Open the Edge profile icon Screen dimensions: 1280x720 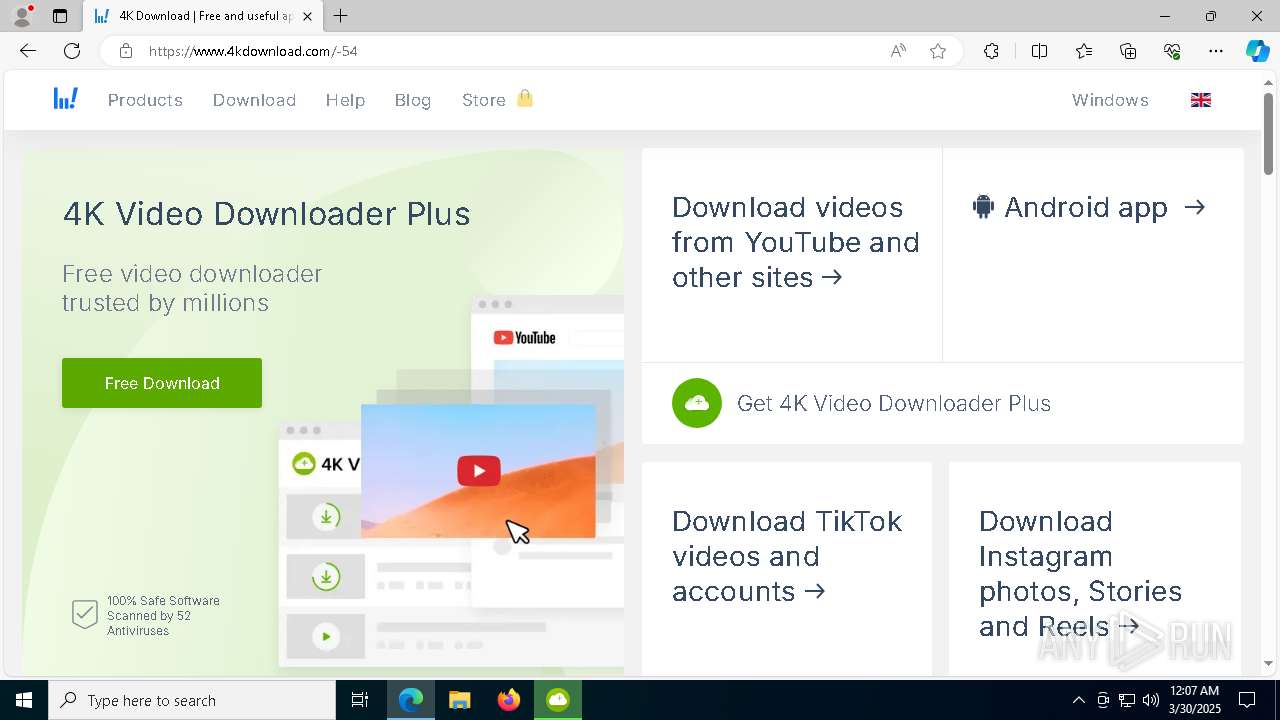coord(22,16)
